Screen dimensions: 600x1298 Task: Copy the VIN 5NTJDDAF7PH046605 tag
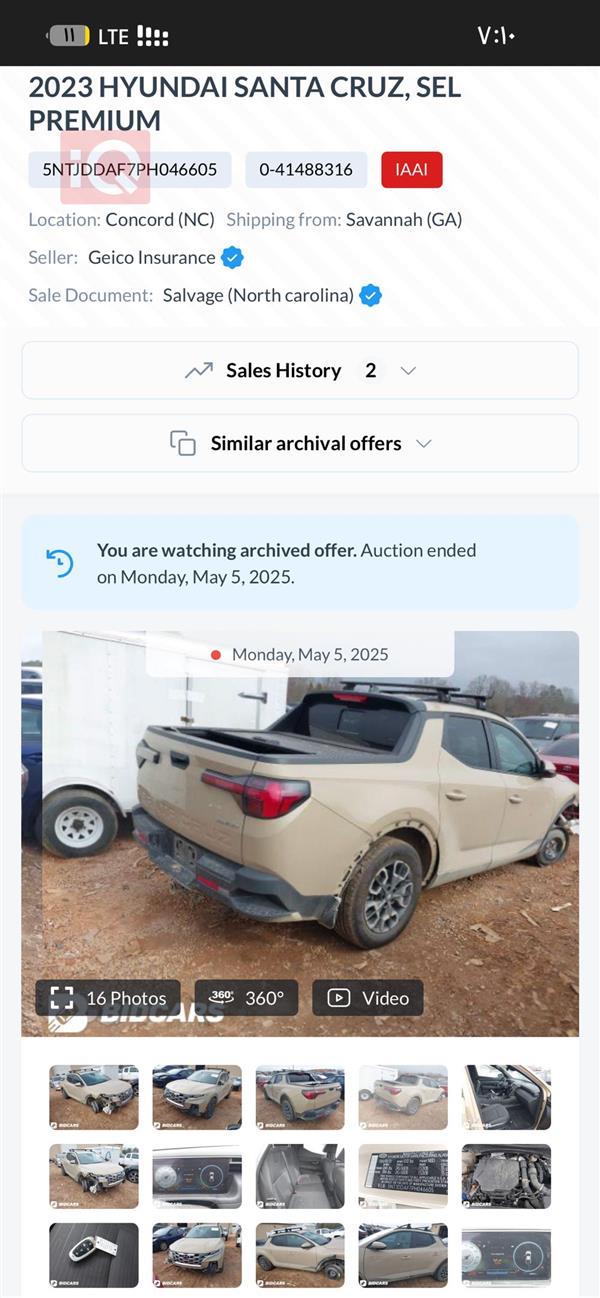130,170
